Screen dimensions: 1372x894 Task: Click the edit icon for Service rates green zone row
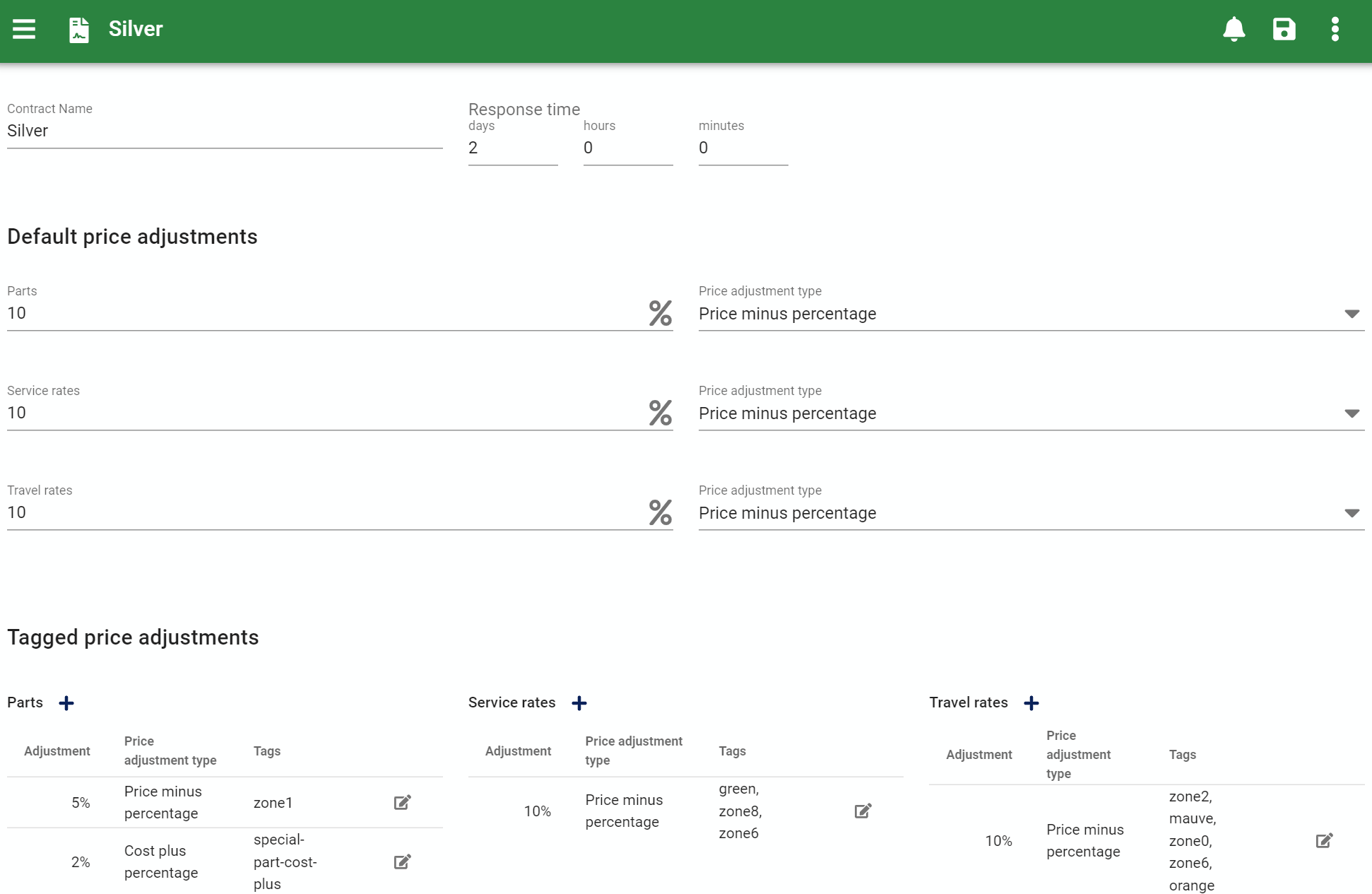point(864,811)
